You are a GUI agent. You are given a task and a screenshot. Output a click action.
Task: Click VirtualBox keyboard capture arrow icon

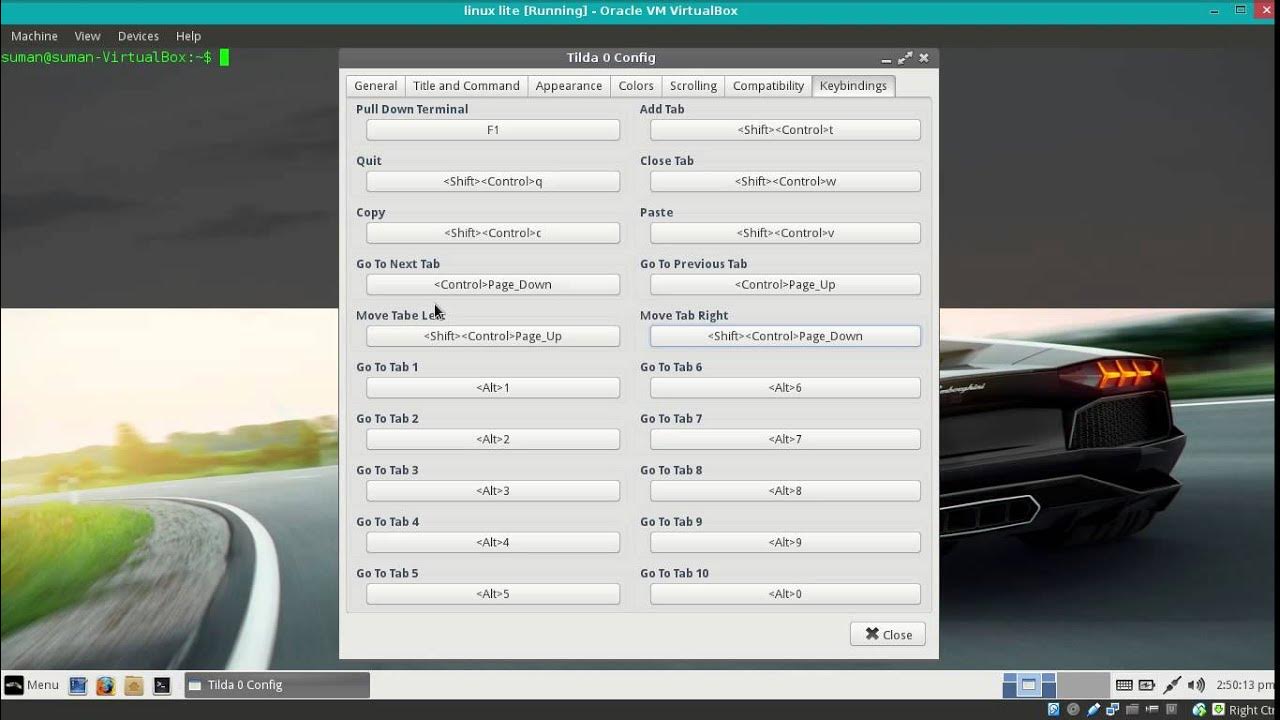coord(1218,710)
